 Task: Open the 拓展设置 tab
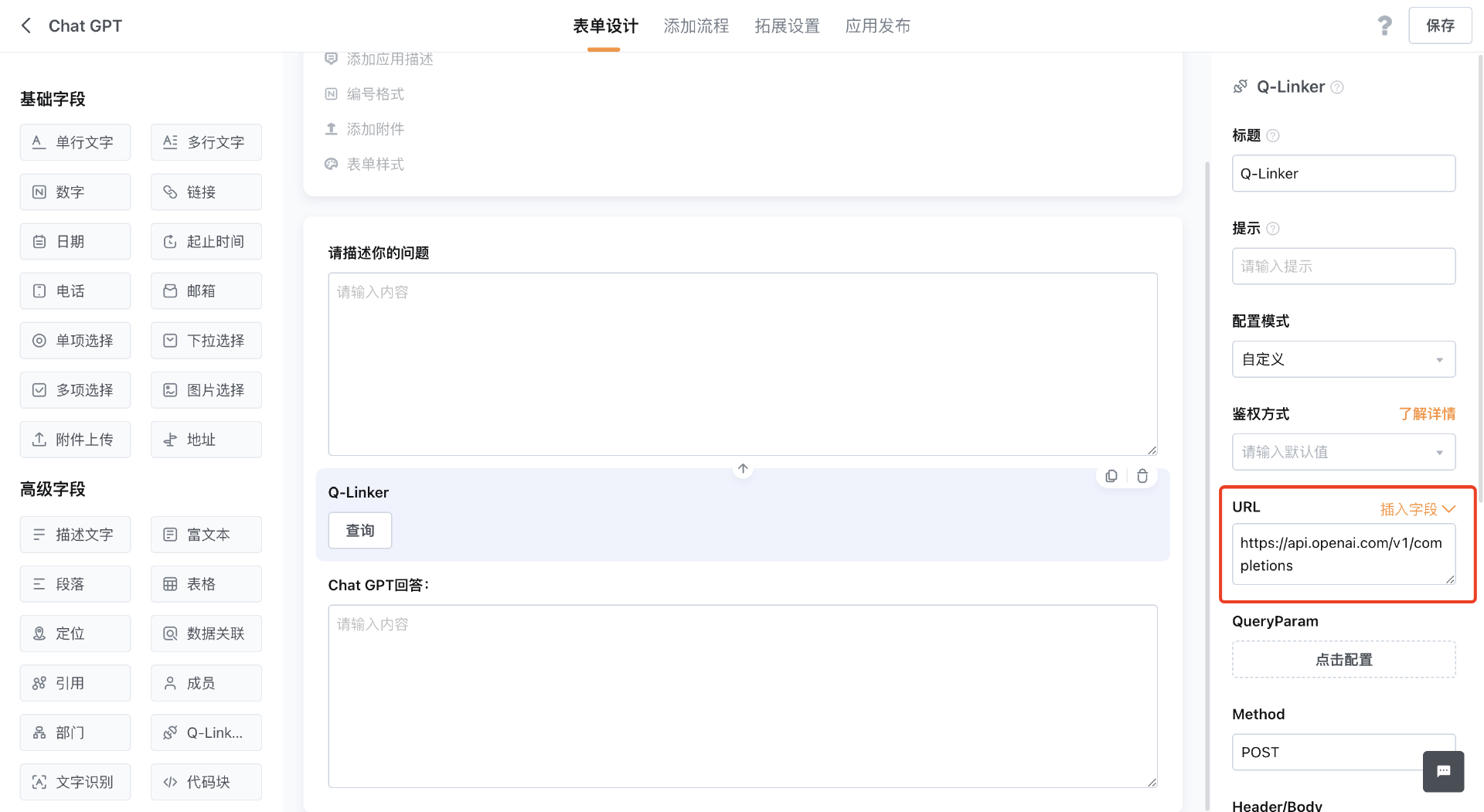coord(787,25)
